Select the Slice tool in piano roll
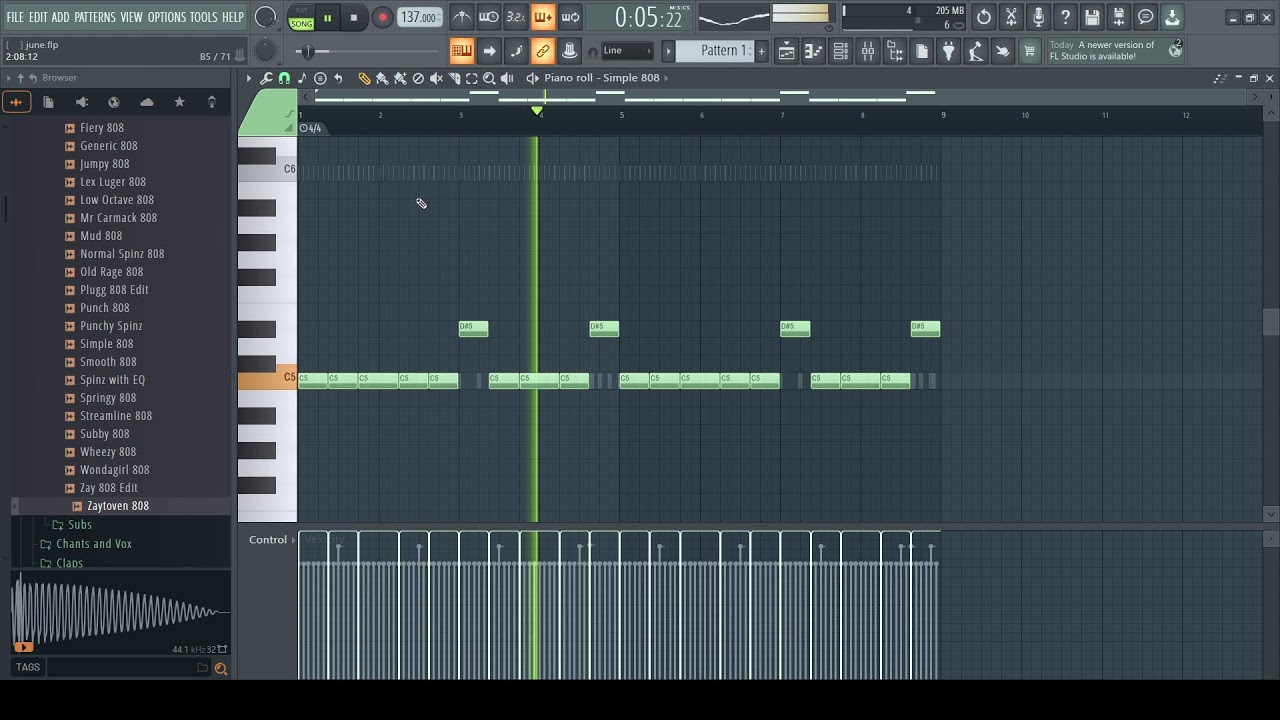This screenshot has height=720, width=1280. 454,78
